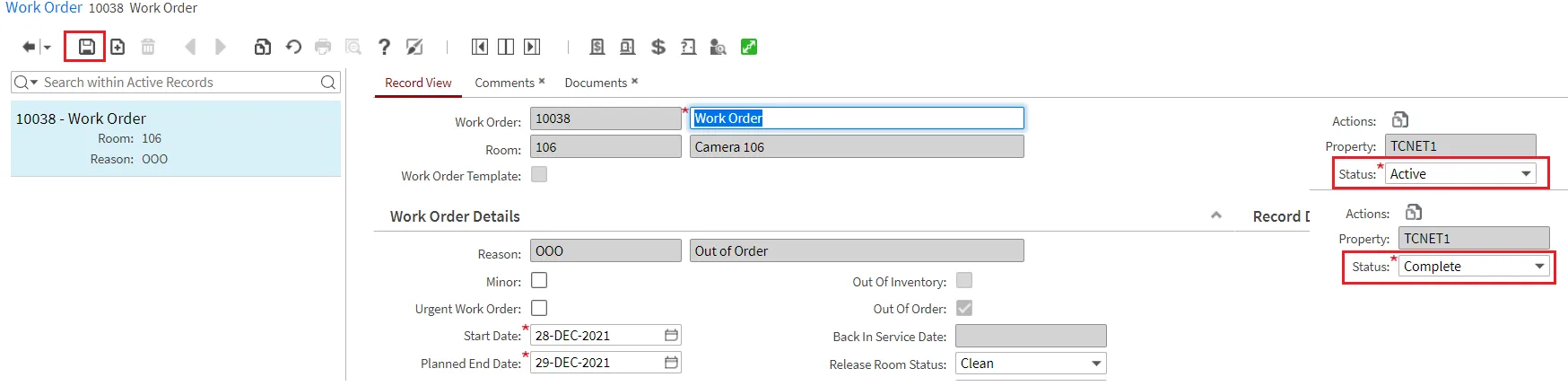The height and width of the screenshot is (386, 1568).
Task: Close the Comments tab
Action: point(542,81)
